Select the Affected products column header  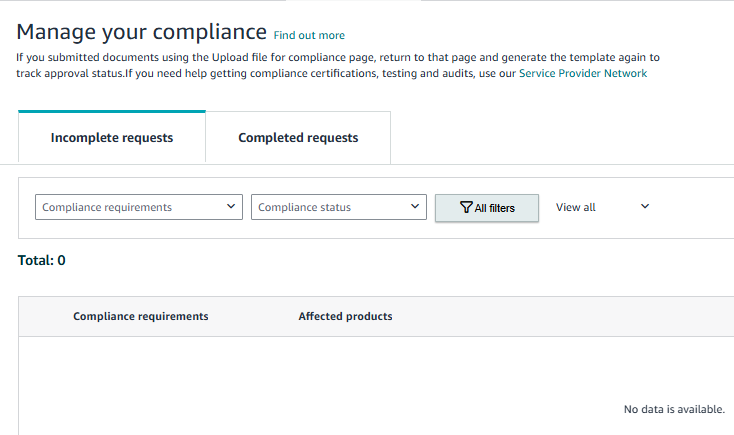[345, 316]
